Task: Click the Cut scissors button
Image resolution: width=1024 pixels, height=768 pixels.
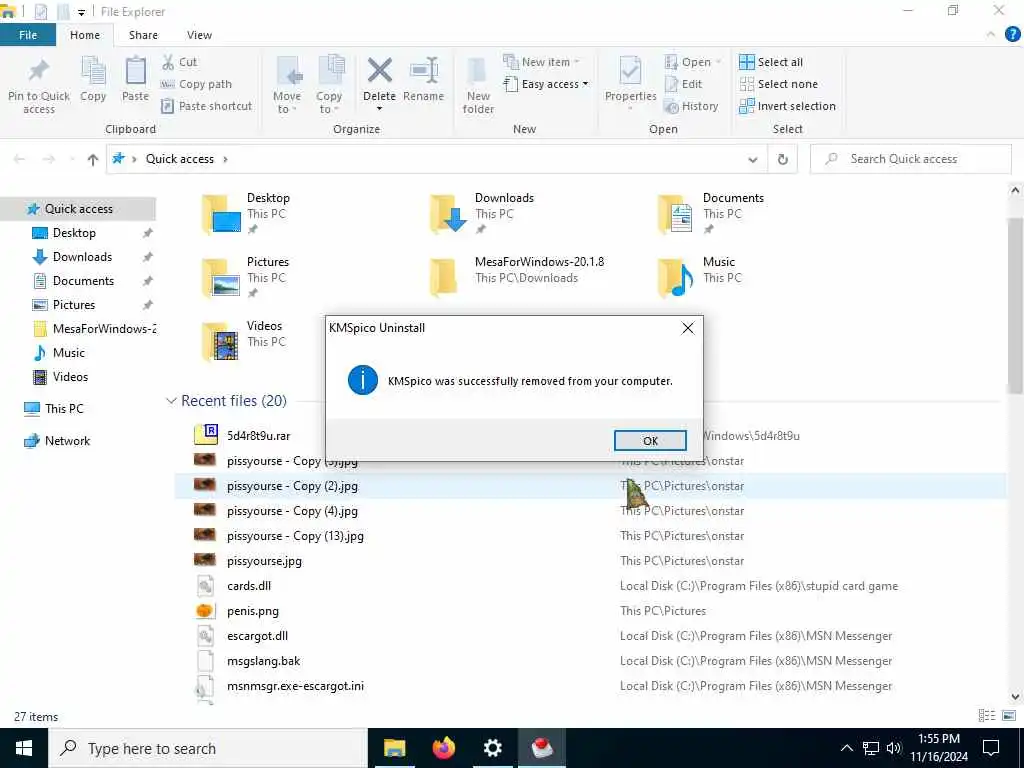Action: pos(179,62)
